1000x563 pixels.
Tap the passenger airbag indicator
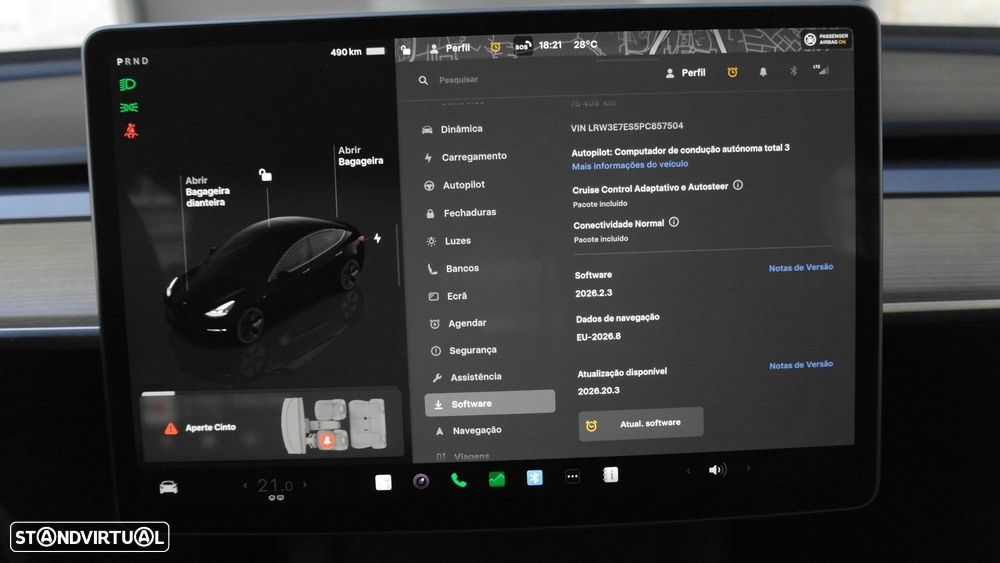click(x=826, y=40)
